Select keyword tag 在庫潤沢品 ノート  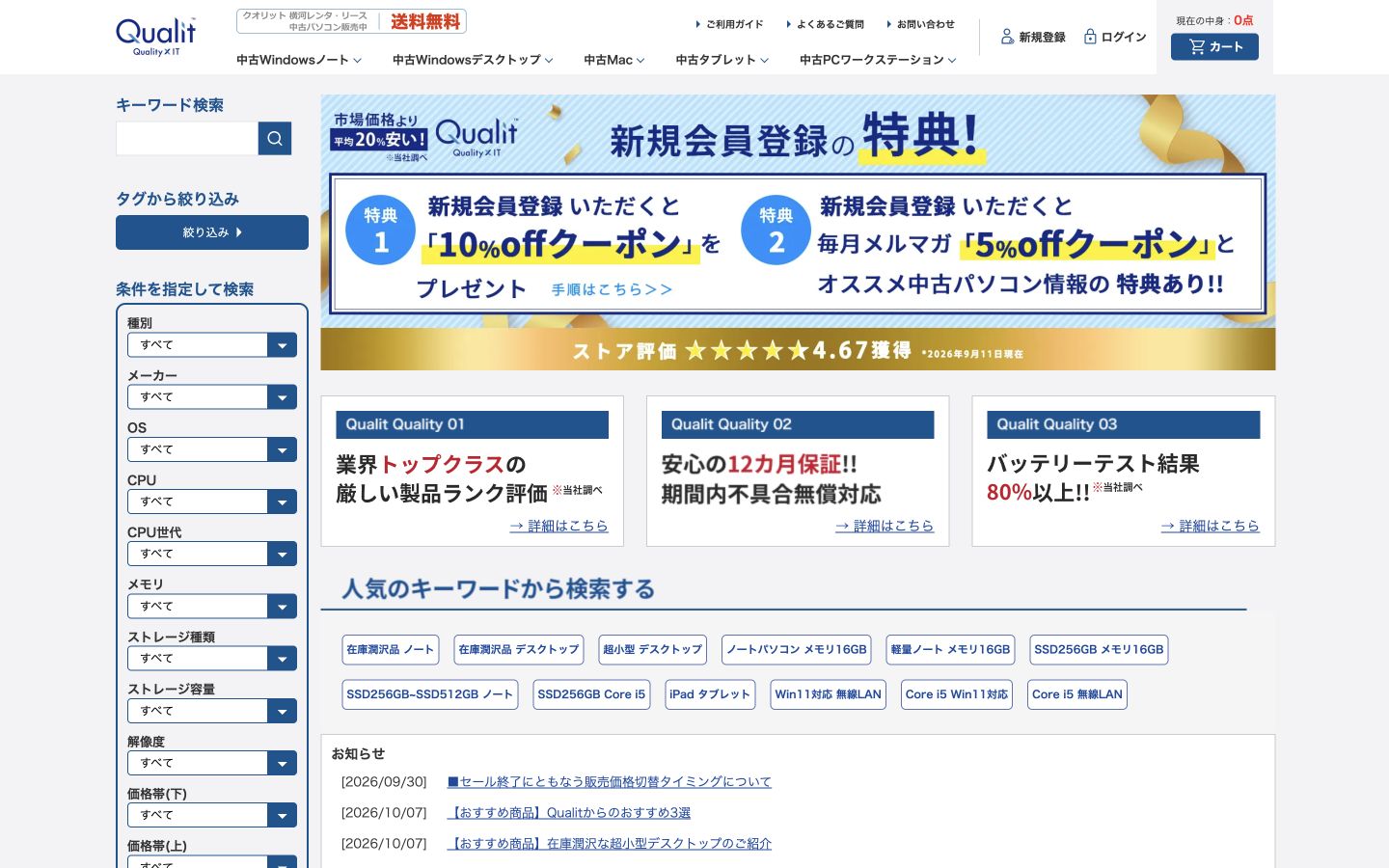coord(391,650)
